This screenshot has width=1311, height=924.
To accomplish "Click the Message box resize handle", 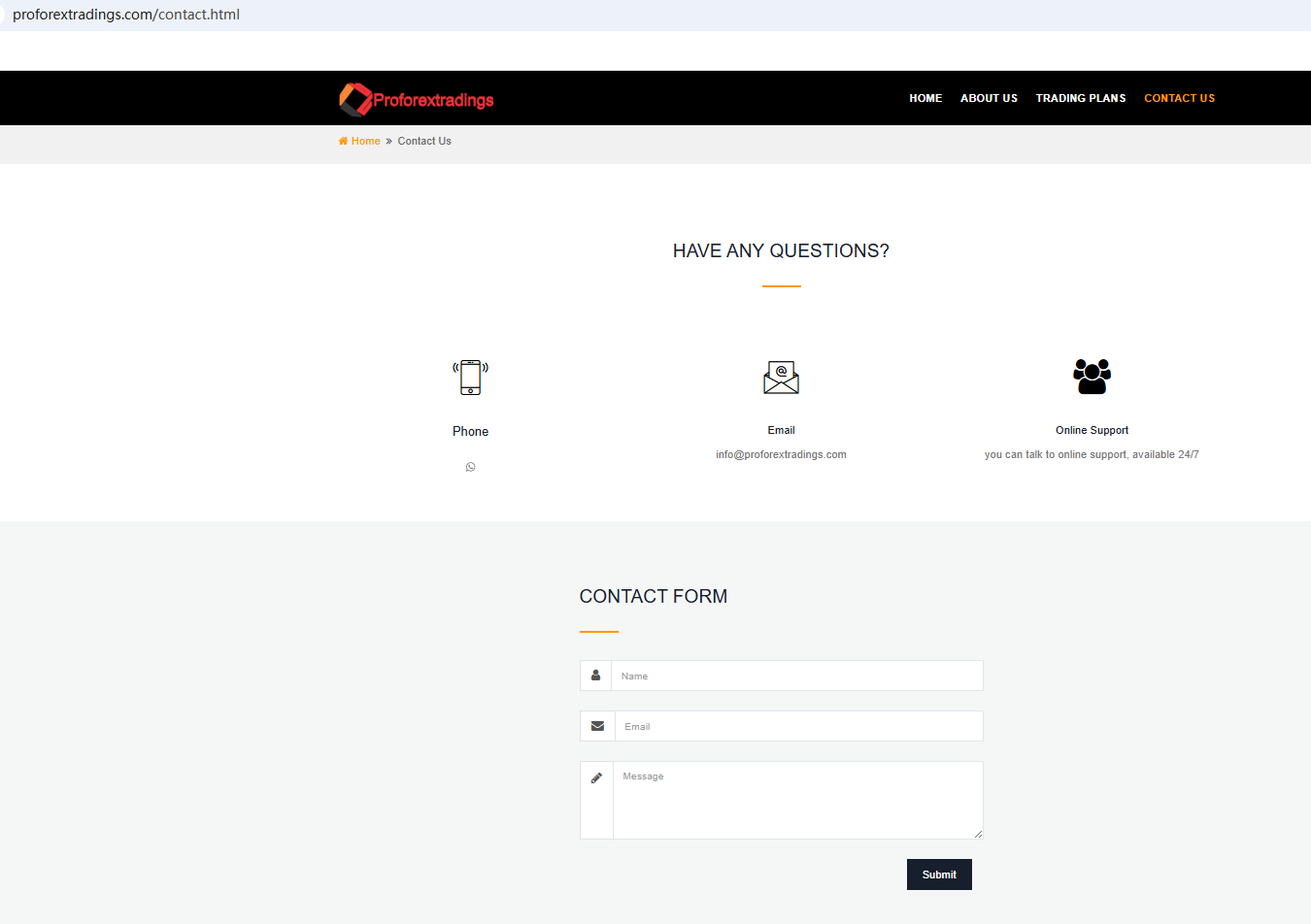I will click(x=978, y=834).
